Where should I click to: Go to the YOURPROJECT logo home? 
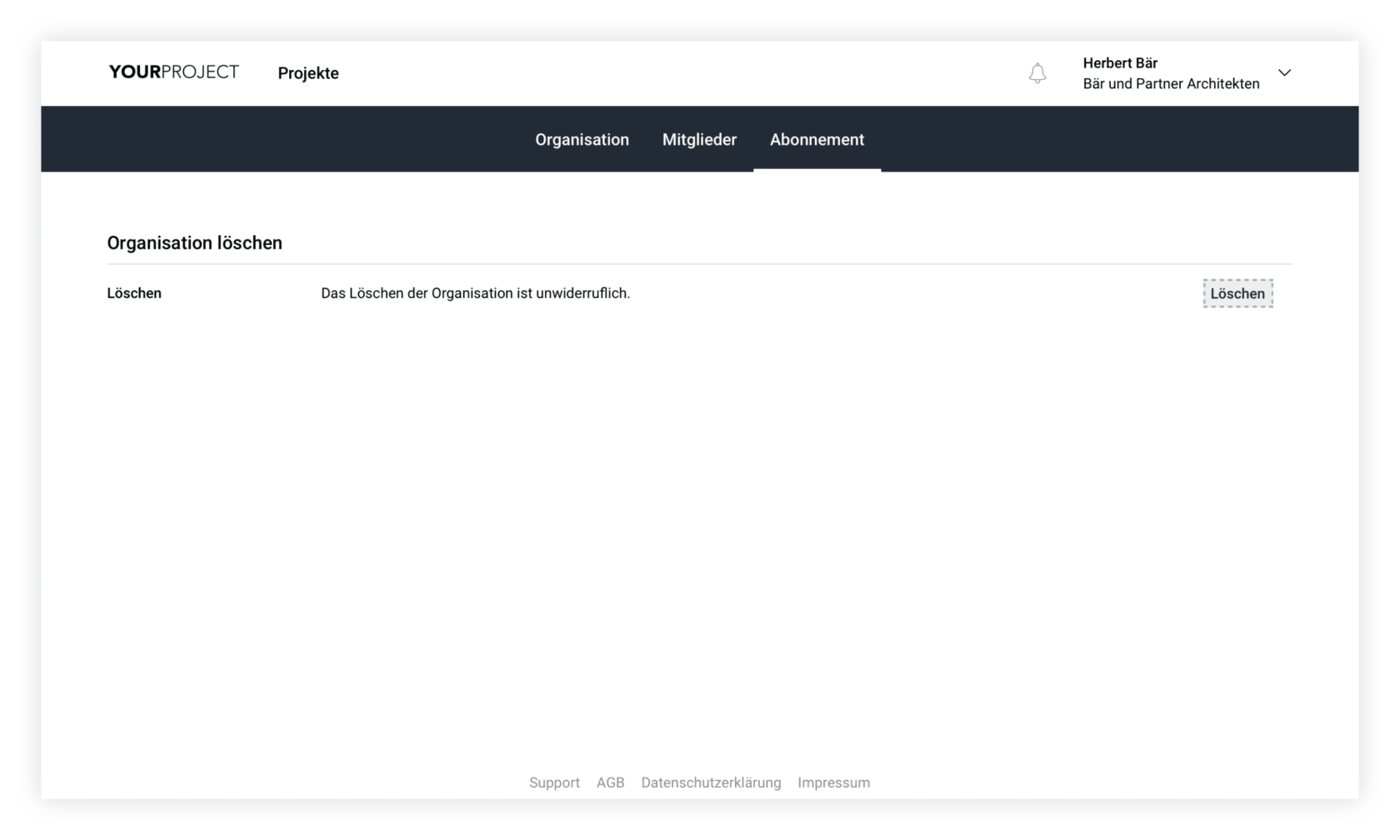point(173,72)
